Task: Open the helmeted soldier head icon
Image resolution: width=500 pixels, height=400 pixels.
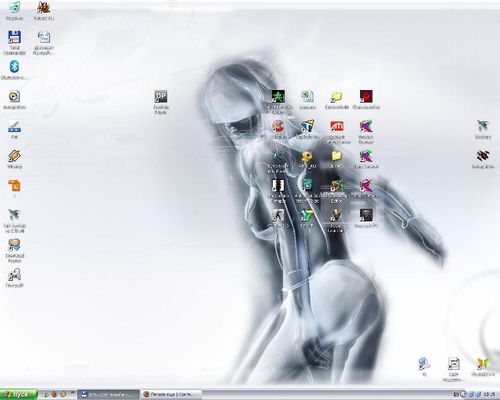Action: pyautogui.click(x=336, y=215)
